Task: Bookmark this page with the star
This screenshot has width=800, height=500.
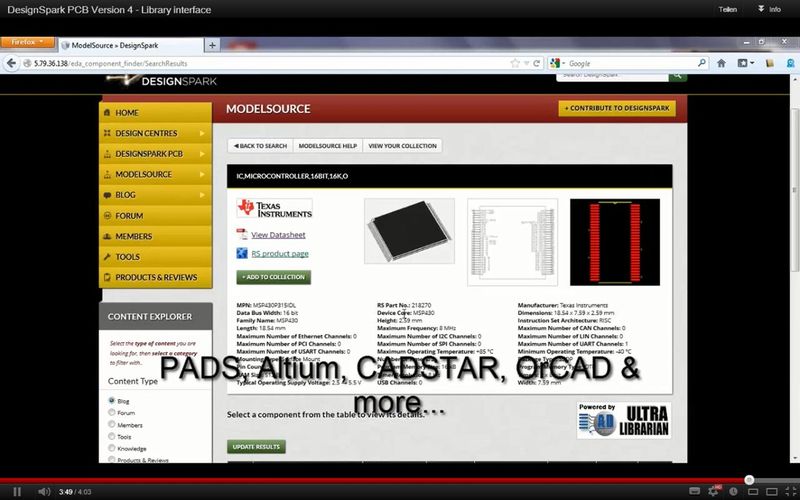Action: pos(515,63)
